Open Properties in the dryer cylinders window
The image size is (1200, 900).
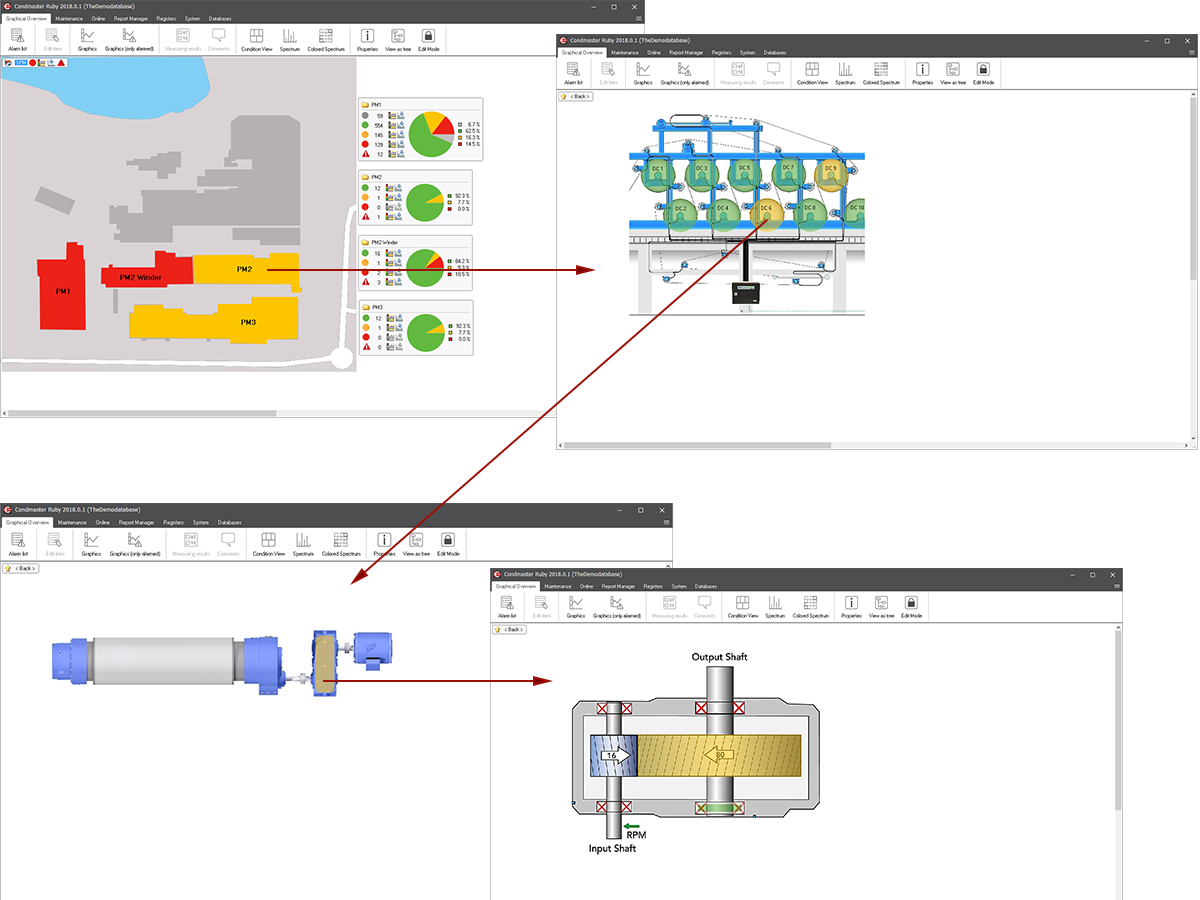click(x=922, y=74)
